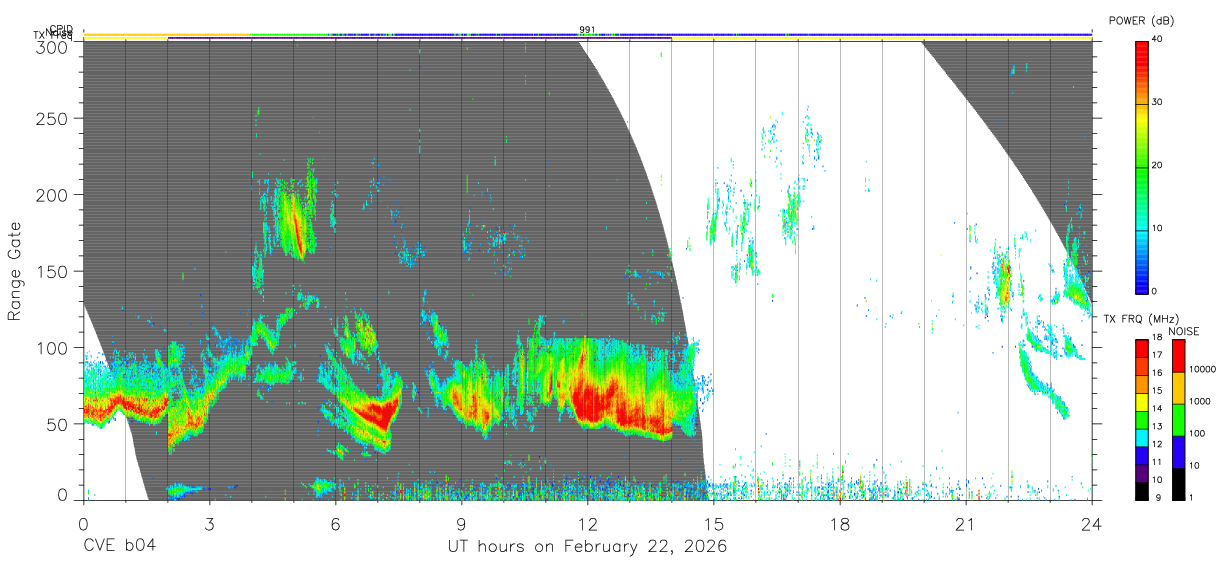Click the '11' label on the TX FRQ scale
This screenshot has height=567, width=1228.
click(1157, 462)
